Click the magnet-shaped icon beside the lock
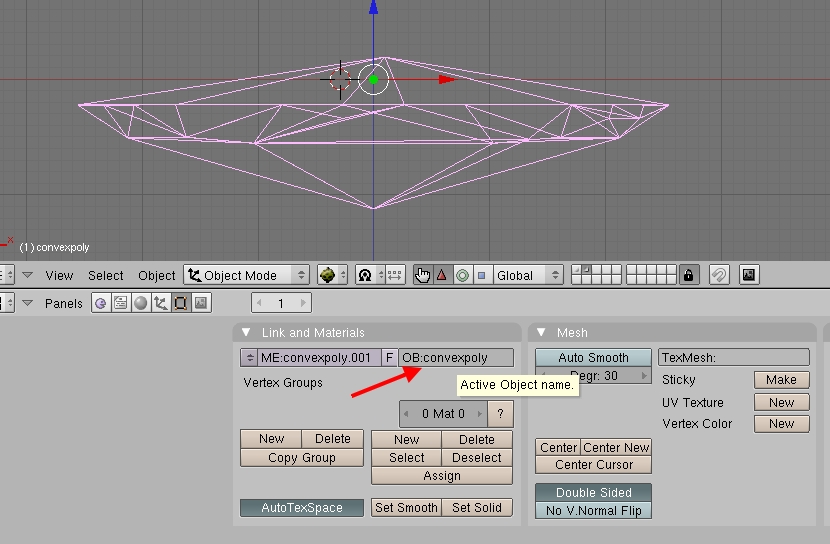Image resolution: width=830 pixels, height=544 pixels. (x=719, y=275)
